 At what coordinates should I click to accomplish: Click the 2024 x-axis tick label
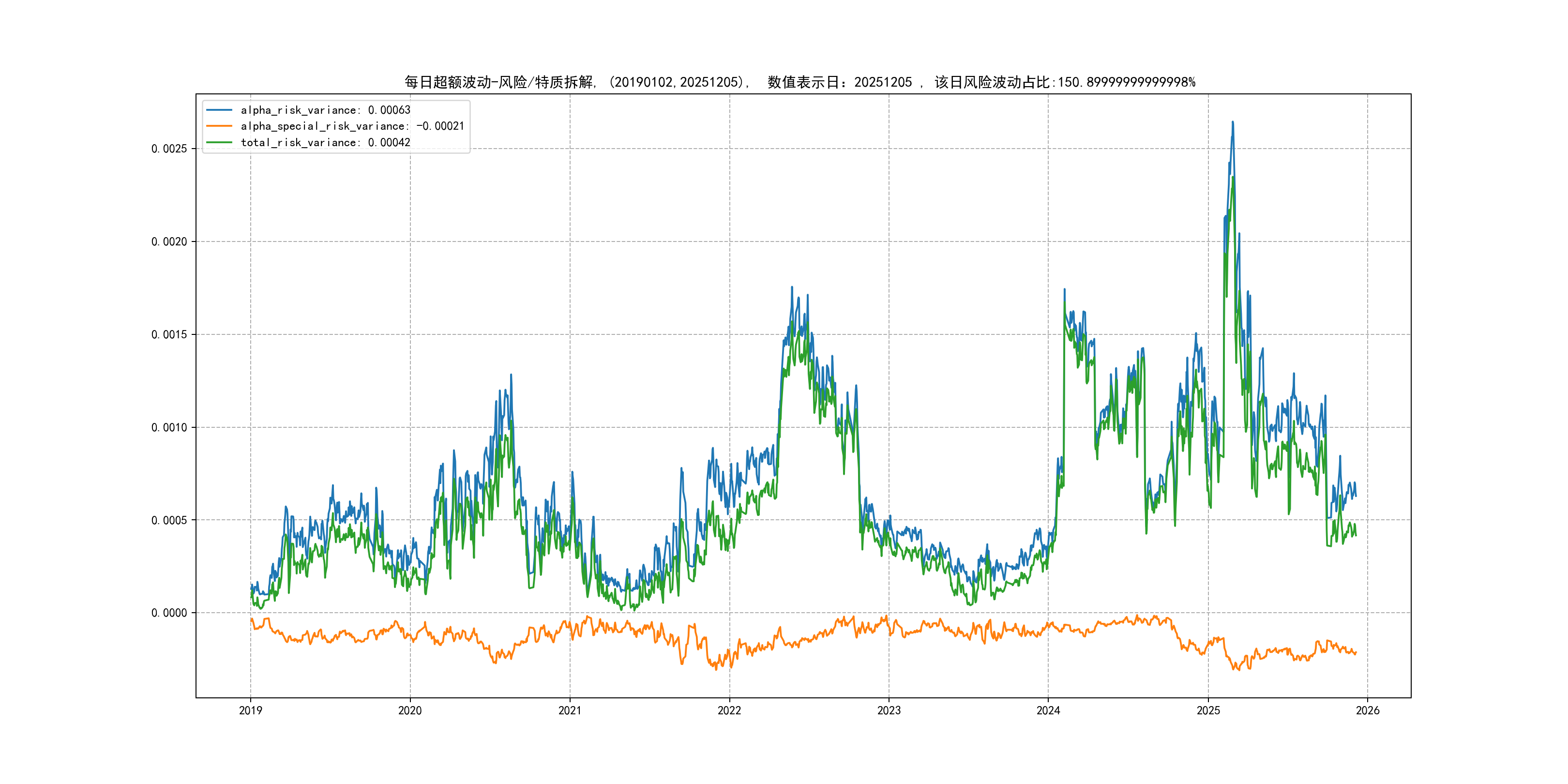click(1048, 710)
